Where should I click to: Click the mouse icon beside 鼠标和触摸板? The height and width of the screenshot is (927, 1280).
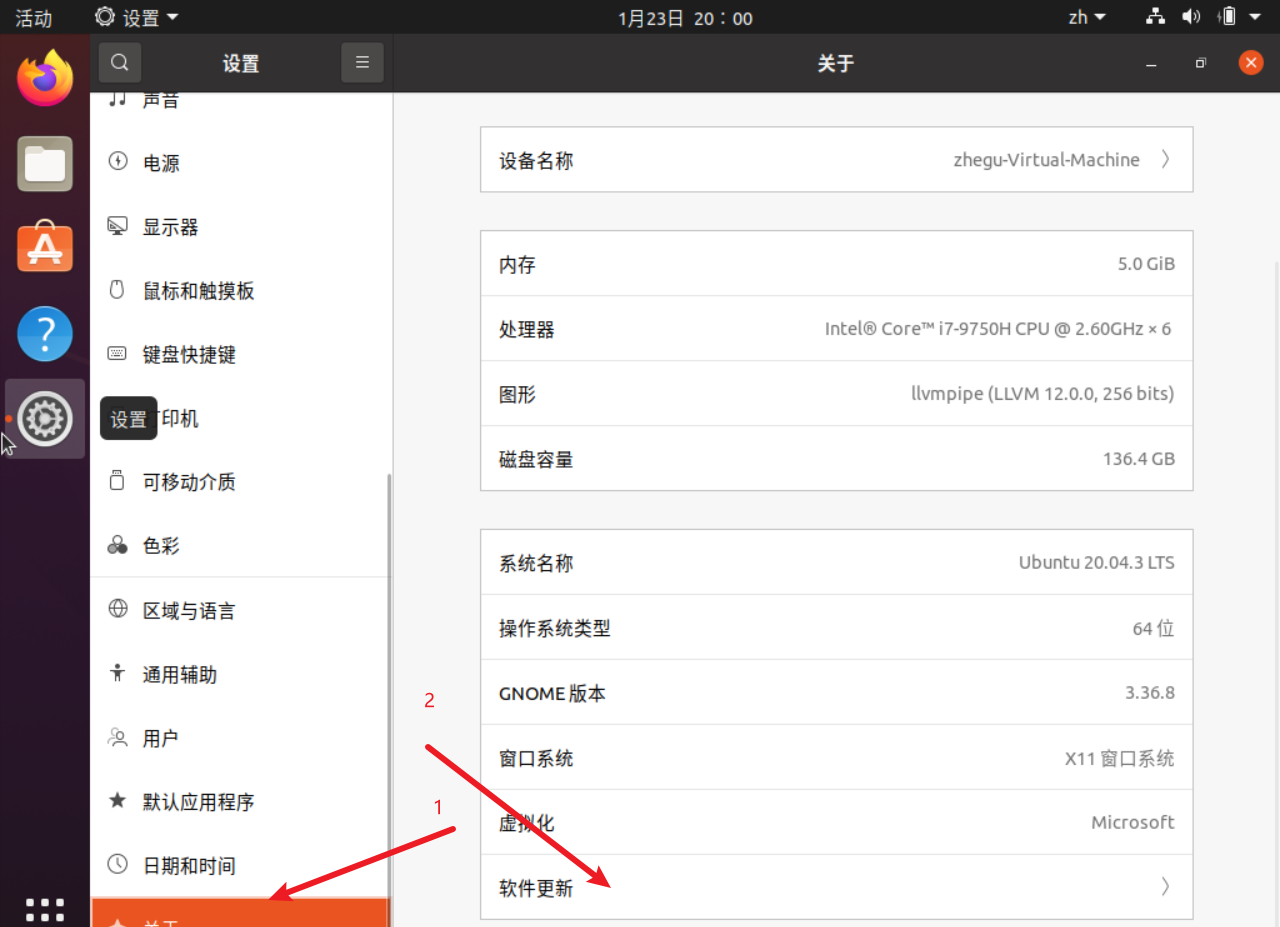pyautogui.click(x=117, y=290)
